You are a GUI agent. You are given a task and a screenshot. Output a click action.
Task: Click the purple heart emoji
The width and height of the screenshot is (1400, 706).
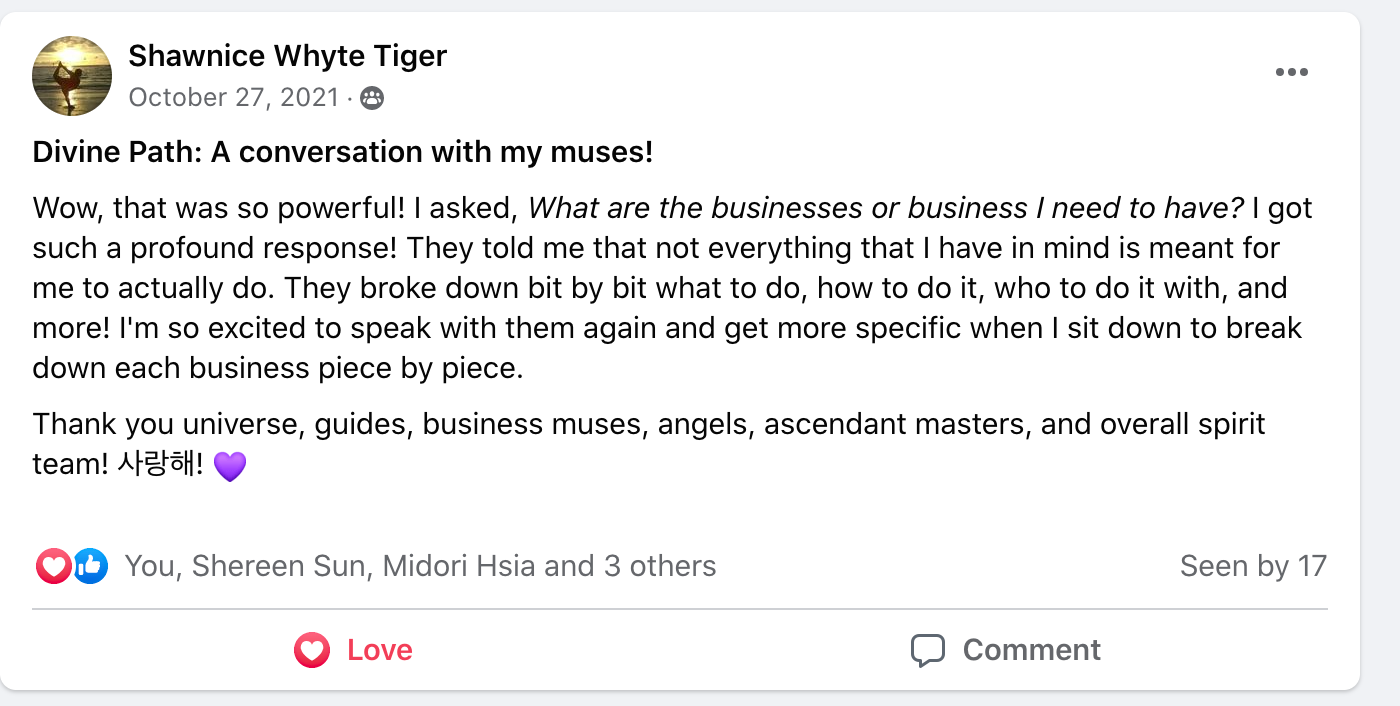click(230, 466)
